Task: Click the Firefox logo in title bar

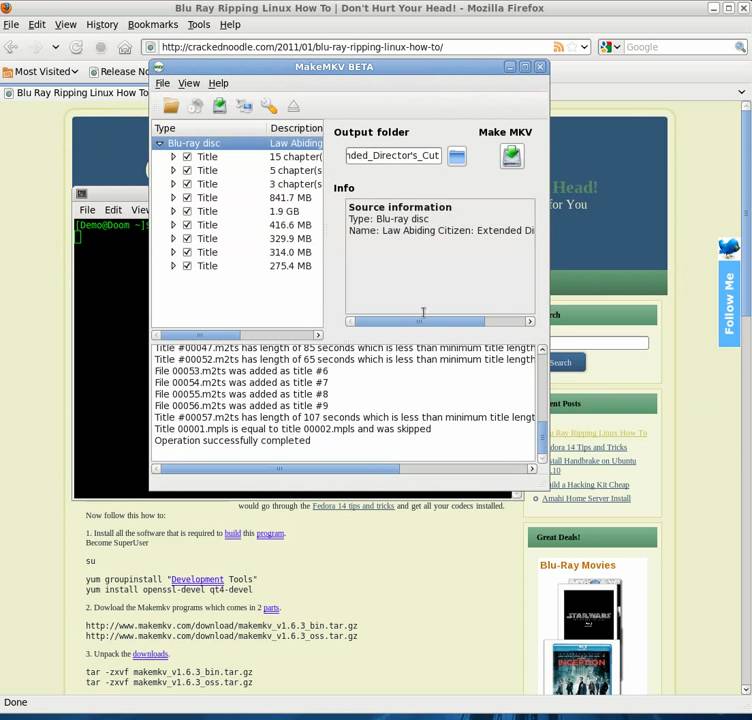Action: [6, 7]
